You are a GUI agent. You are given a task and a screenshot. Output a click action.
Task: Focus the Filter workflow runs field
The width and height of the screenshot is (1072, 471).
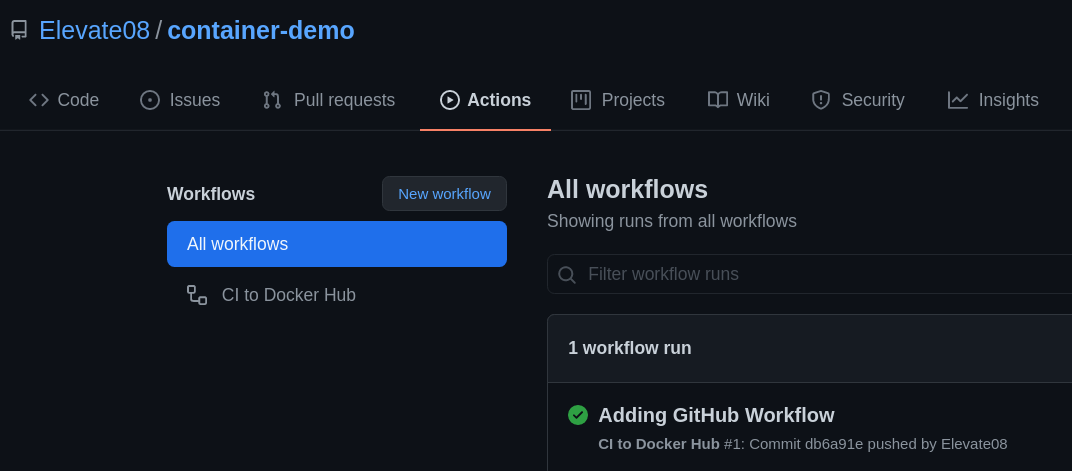coord(809,274)
